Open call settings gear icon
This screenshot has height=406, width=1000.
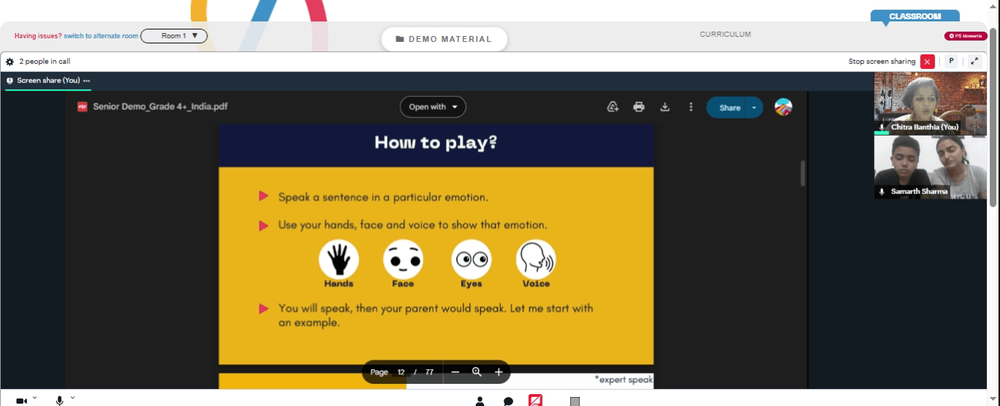pyautogui.click(x=10, y=62)
